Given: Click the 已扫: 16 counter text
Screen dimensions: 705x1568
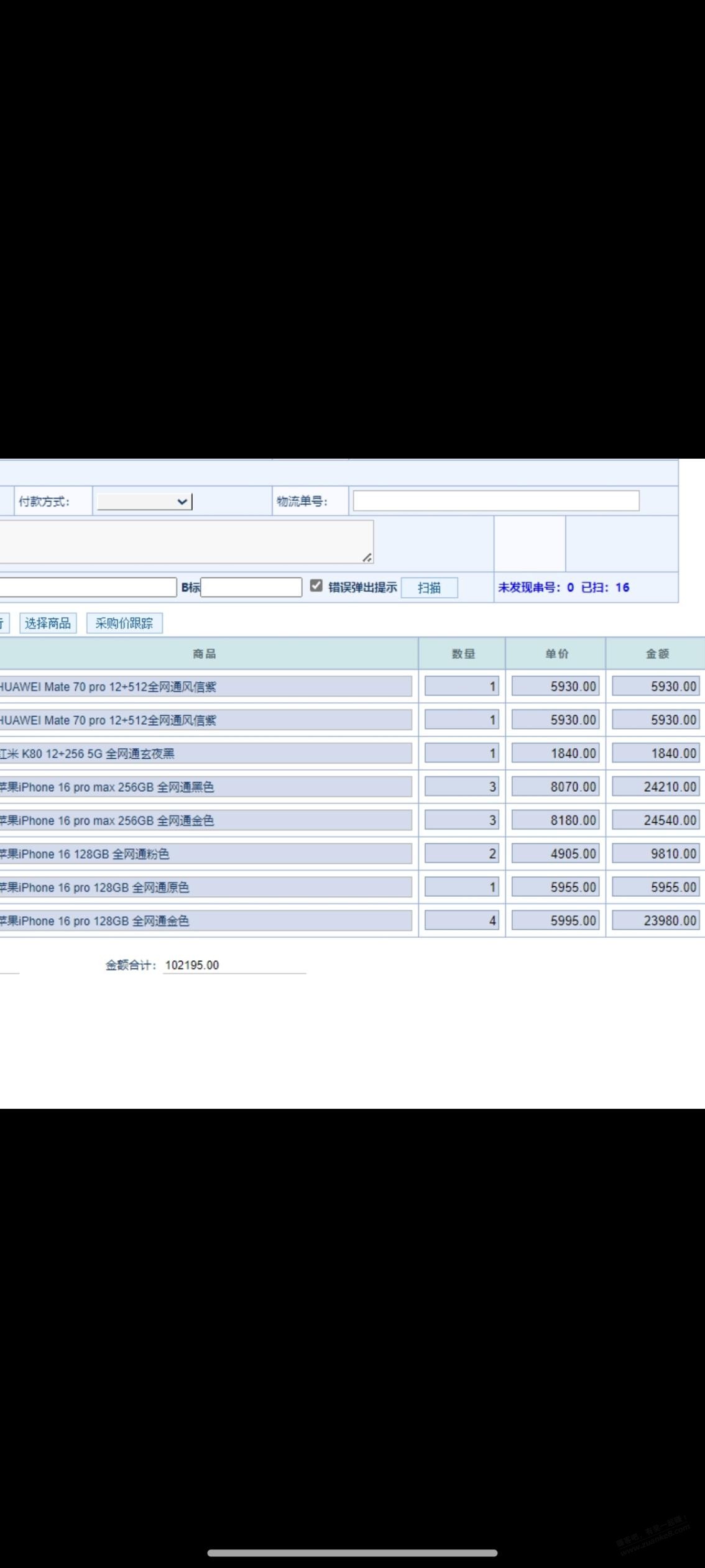Looking at the screenshot, I should click(605, 587).
